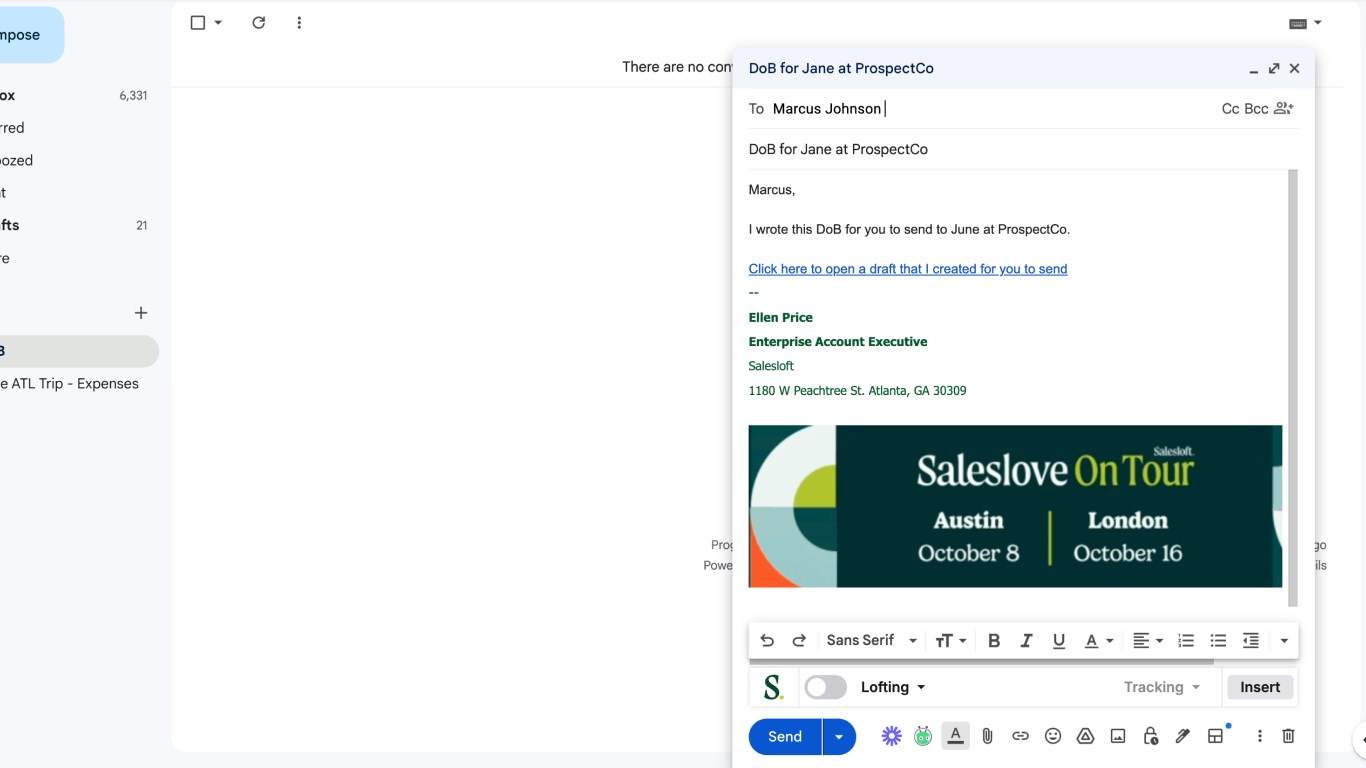Insert an emoji
The height and width of the screenshot is (768, 1366).
click(x=1053, y=736)
